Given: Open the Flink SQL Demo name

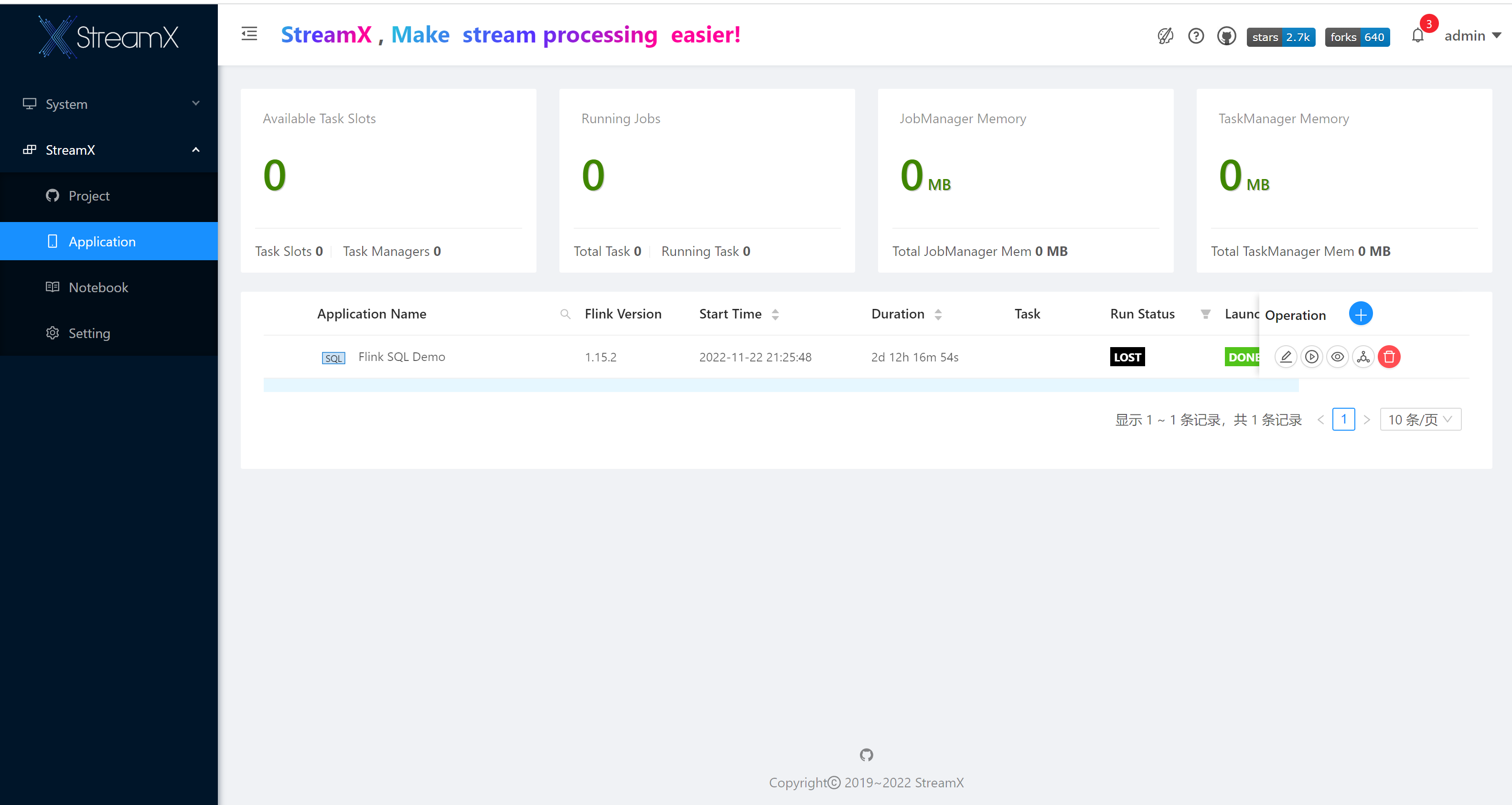Looking at the screenshot, I should 401,357.
